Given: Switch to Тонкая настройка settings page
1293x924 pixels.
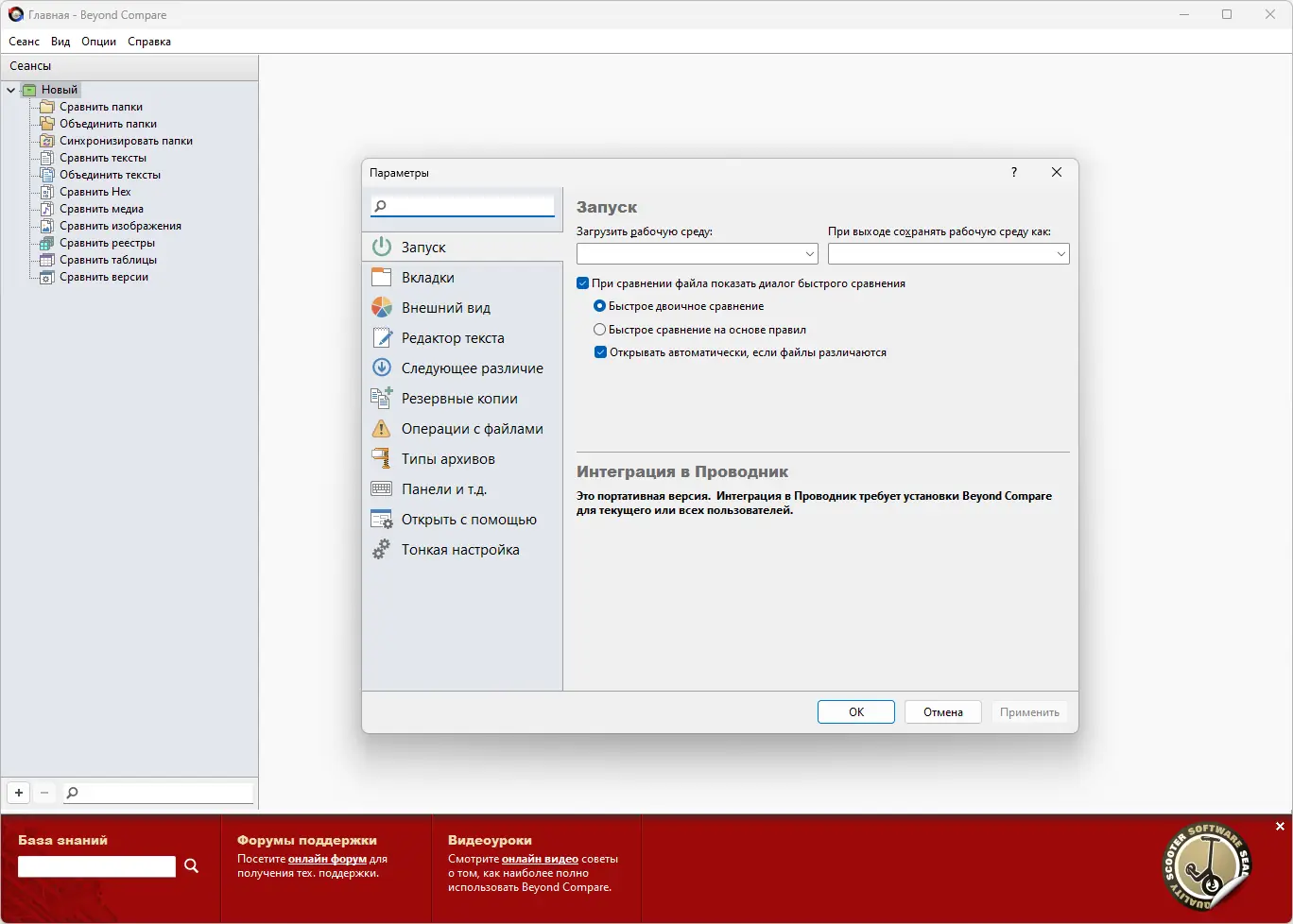Looking at the screenshot, I should 462,549.
